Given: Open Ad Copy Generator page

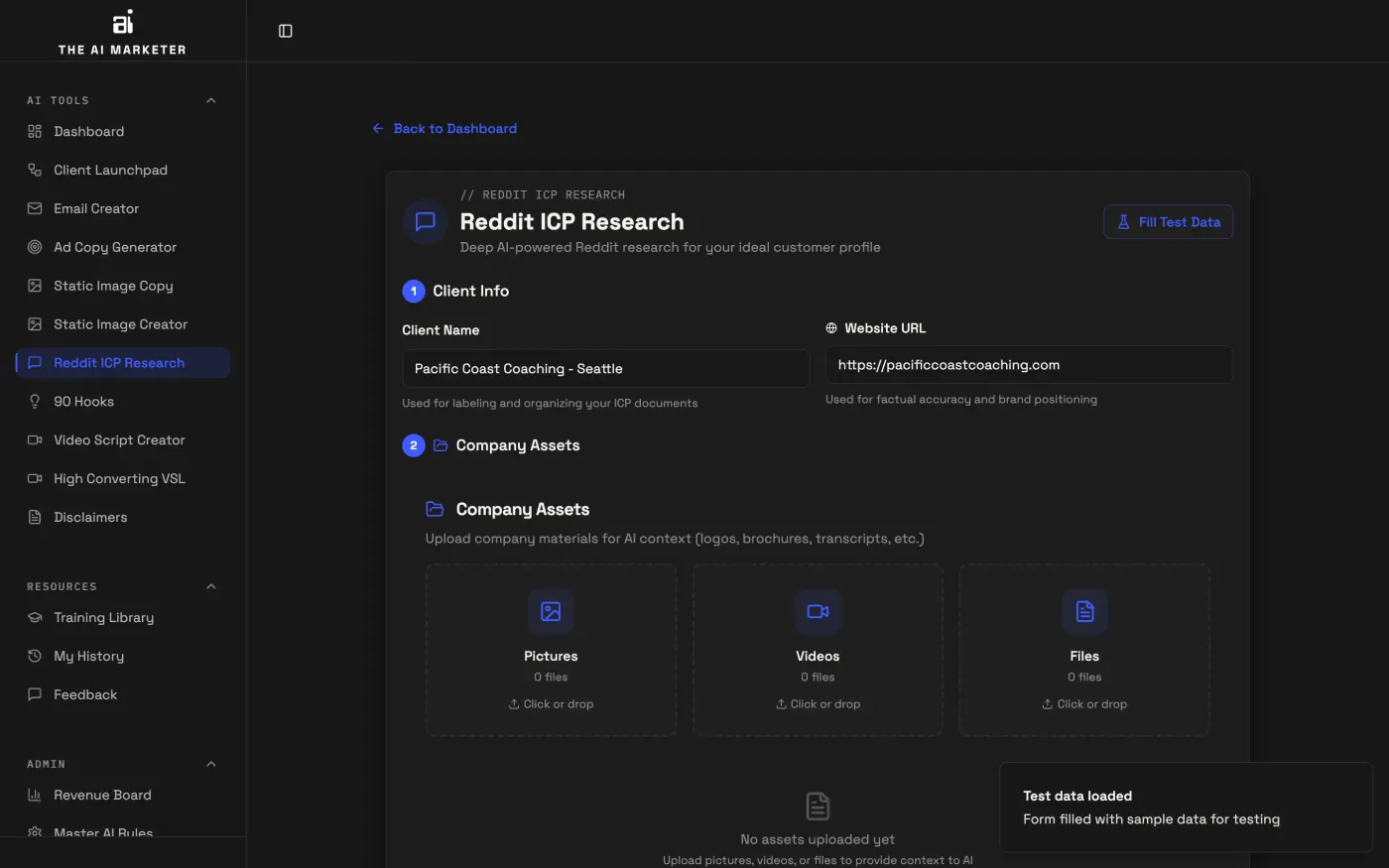Looking at the screenshot, I should click(123, 247).
